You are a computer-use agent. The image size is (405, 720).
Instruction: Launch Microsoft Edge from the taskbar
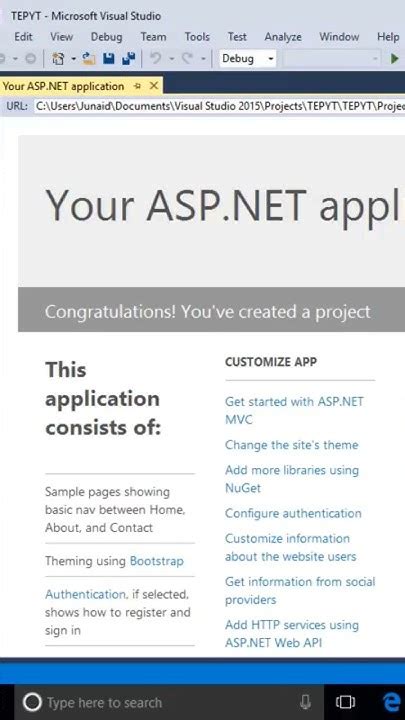tap(393, 702)
